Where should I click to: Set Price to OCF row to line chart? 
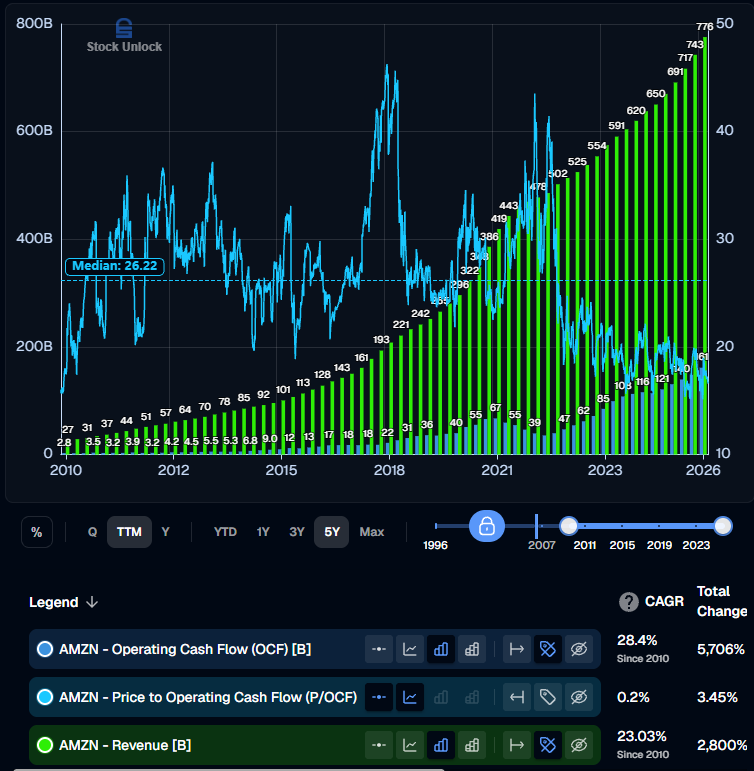tap(410, 697)
